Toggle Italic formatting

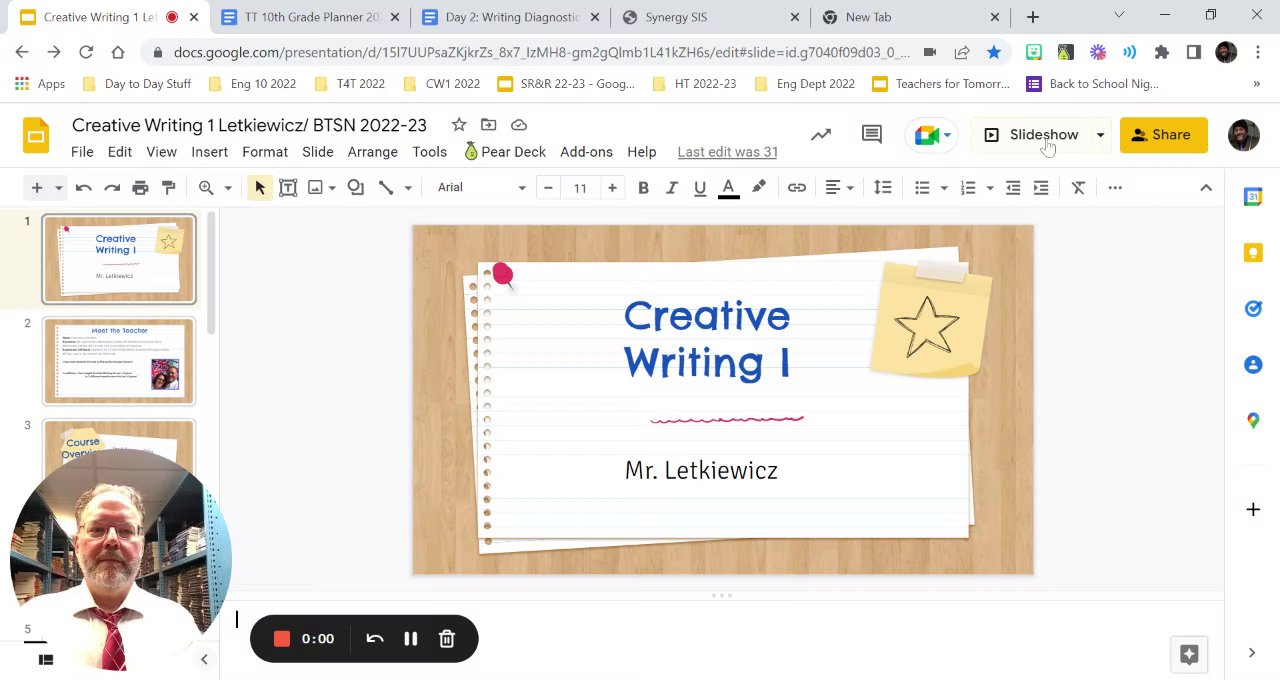672,188
